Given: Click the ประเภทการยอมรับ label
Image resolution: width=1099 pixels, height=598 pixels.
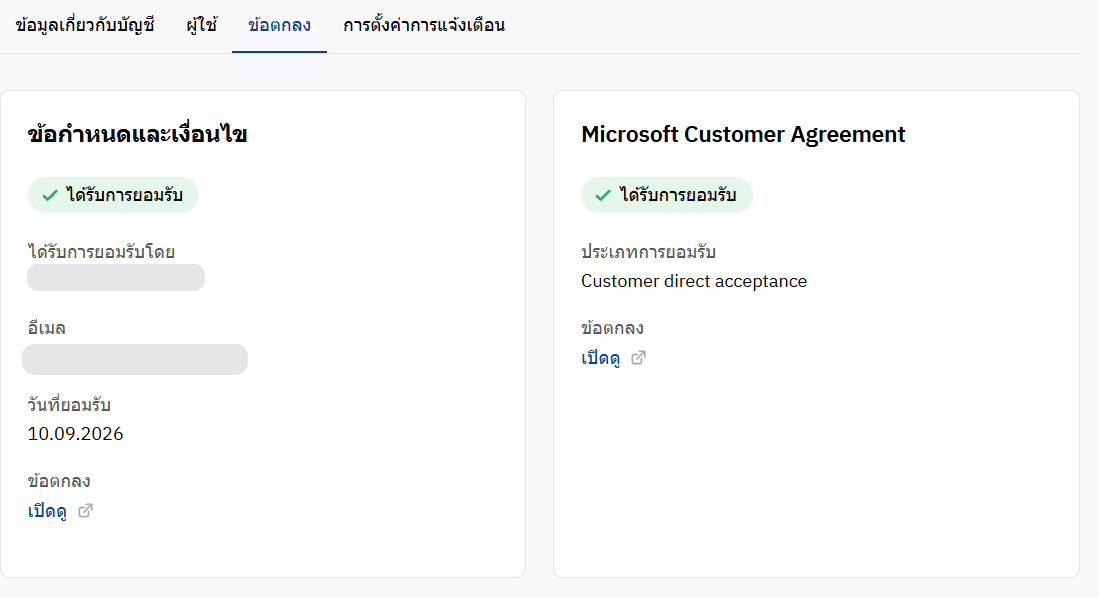Looking at the screenshot, I should [x=648, y=252].
